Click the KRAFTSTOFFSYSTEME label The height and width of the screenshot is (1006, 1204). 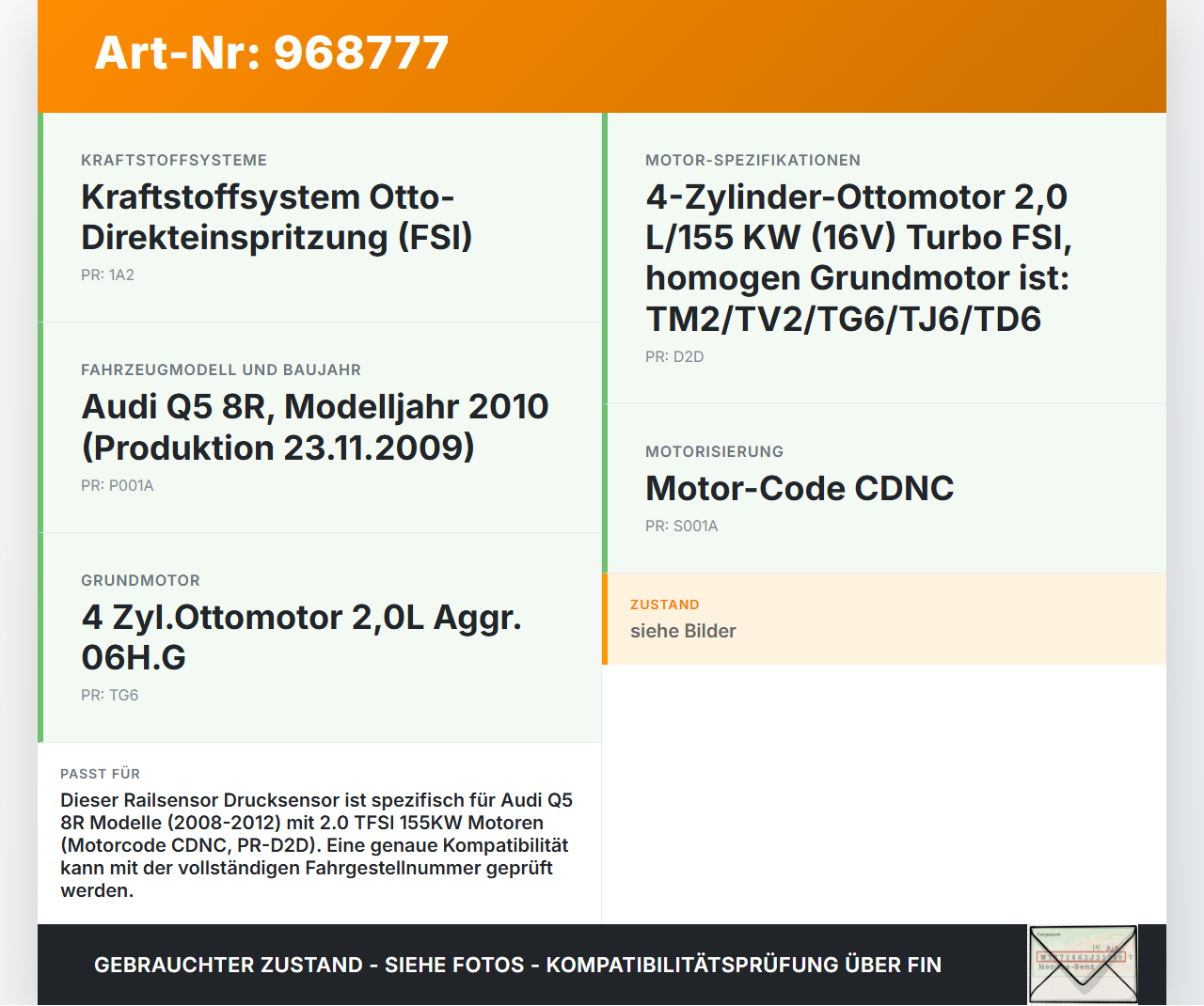click(x=174, y=160)
